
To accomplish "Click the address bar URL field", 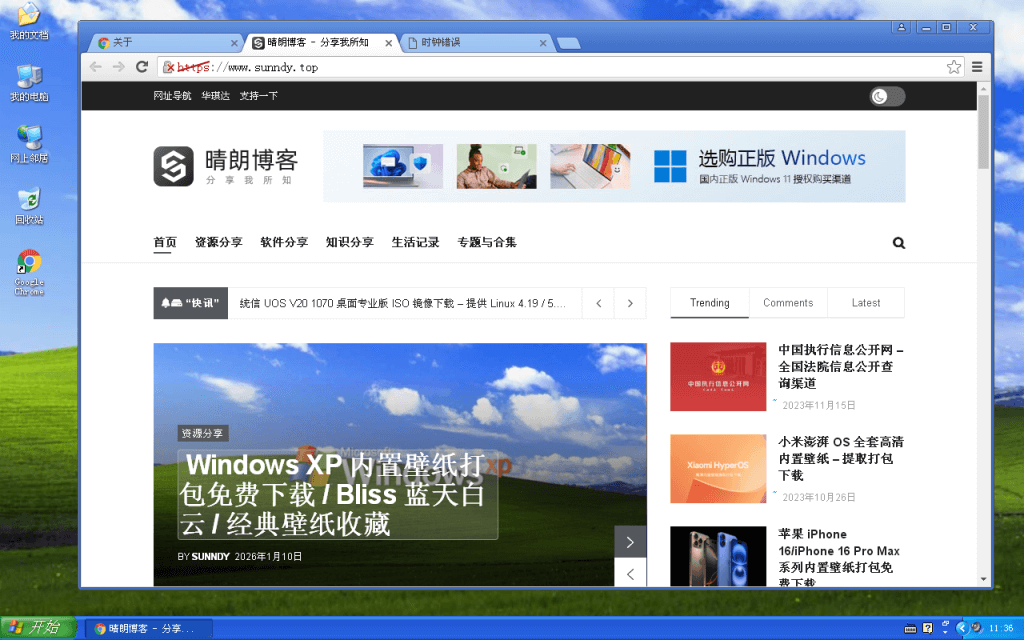I will (560, 67).
